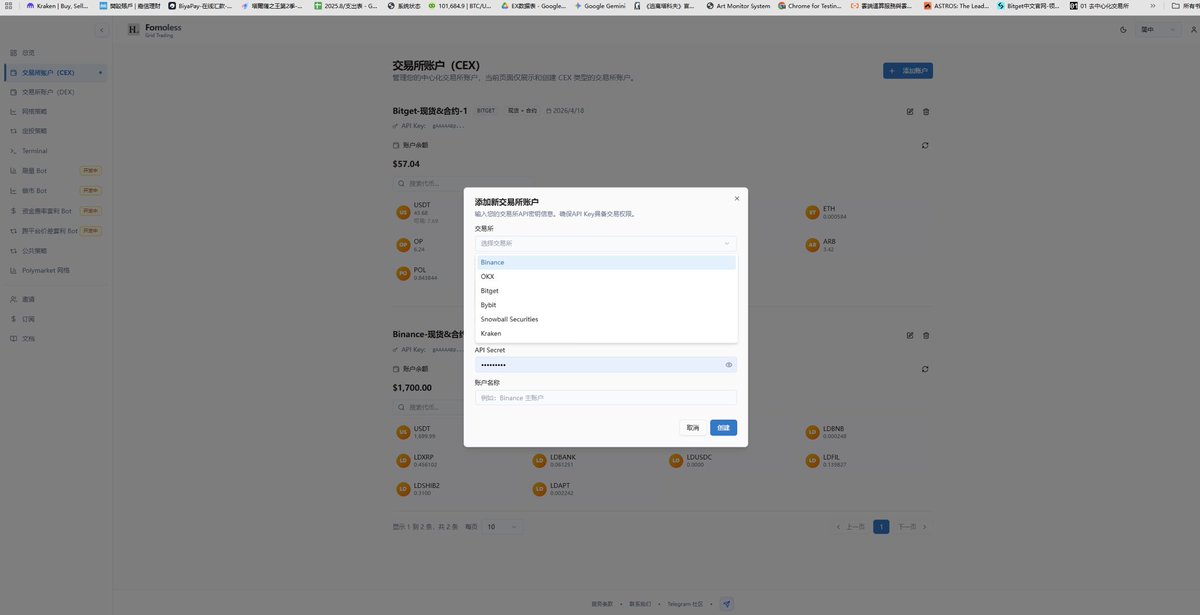Click the 上一页 previous page button
The height and width of the screenshot is (615, 1200).
850,526
